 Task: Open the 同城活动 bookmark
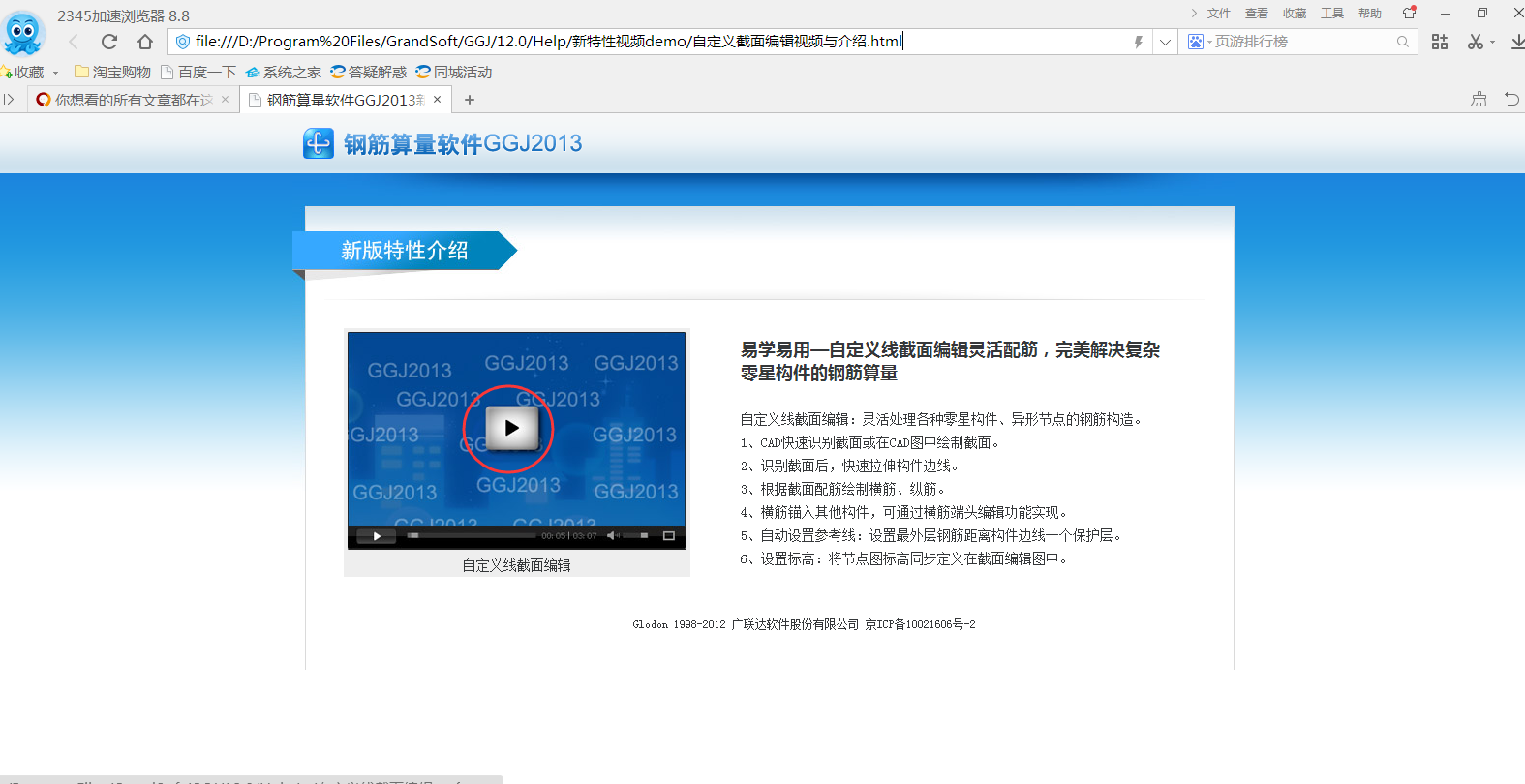point(453,73)
